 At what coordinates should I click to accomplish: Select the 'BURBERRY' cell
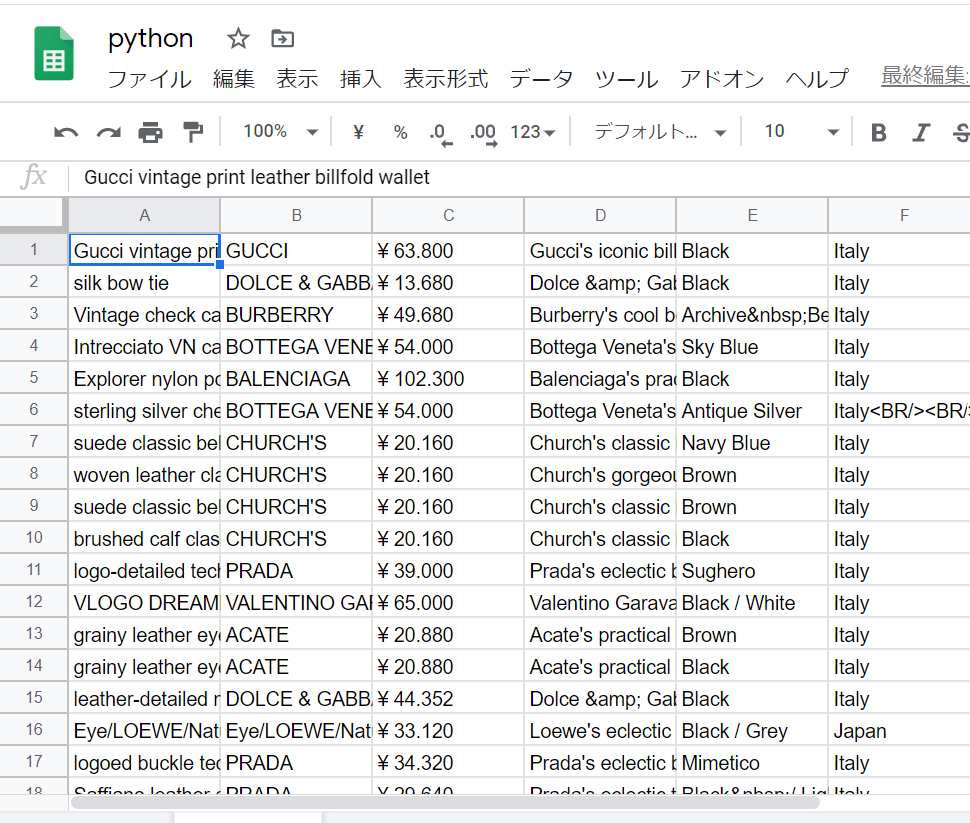click(296, 314)
